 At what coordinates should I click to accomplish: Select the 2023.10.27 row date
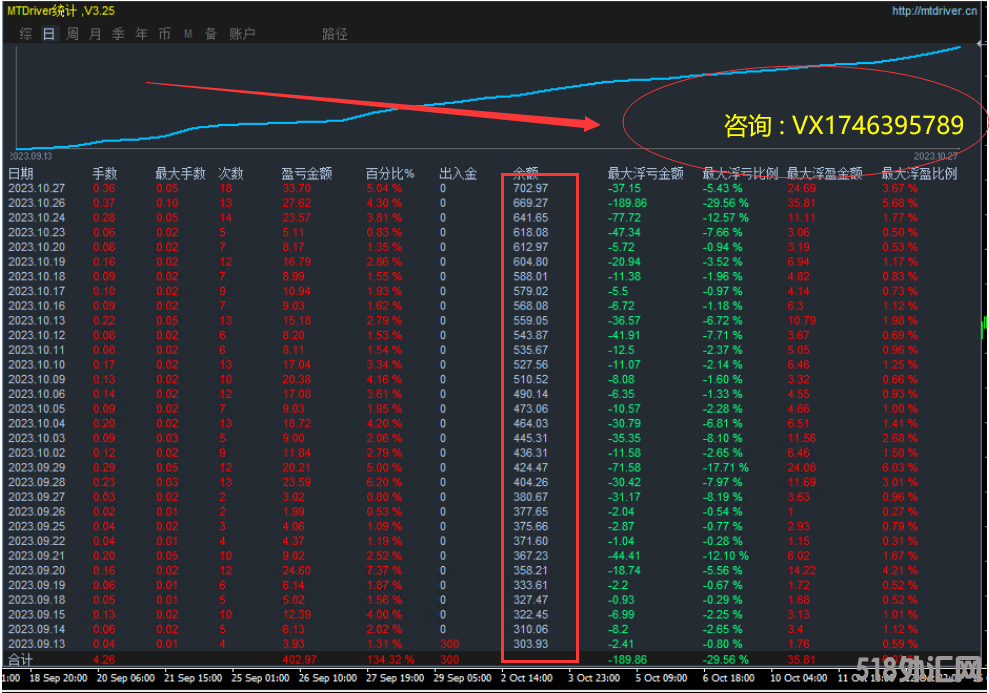36,188
